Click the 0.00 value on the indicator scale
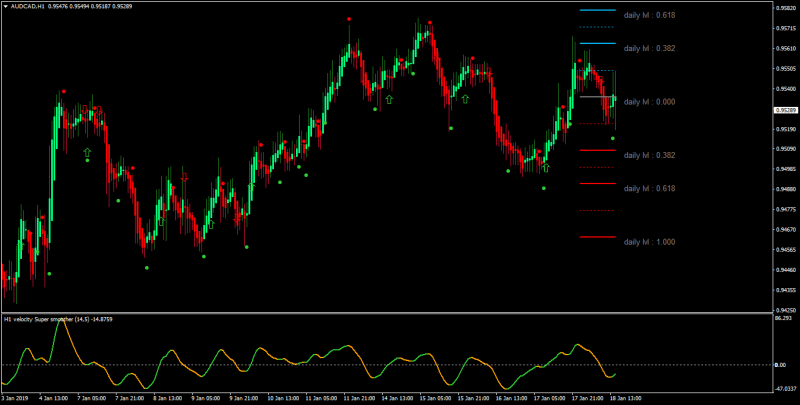Viewport: 800px width, 405px height. 780,365
